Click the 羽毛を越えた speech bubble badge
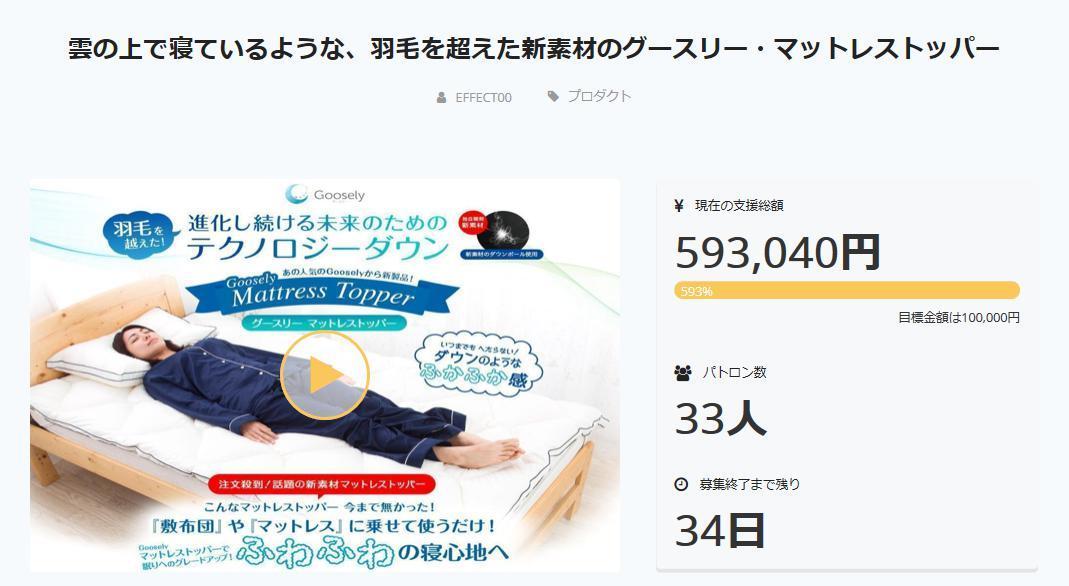 tap(140, 232)
